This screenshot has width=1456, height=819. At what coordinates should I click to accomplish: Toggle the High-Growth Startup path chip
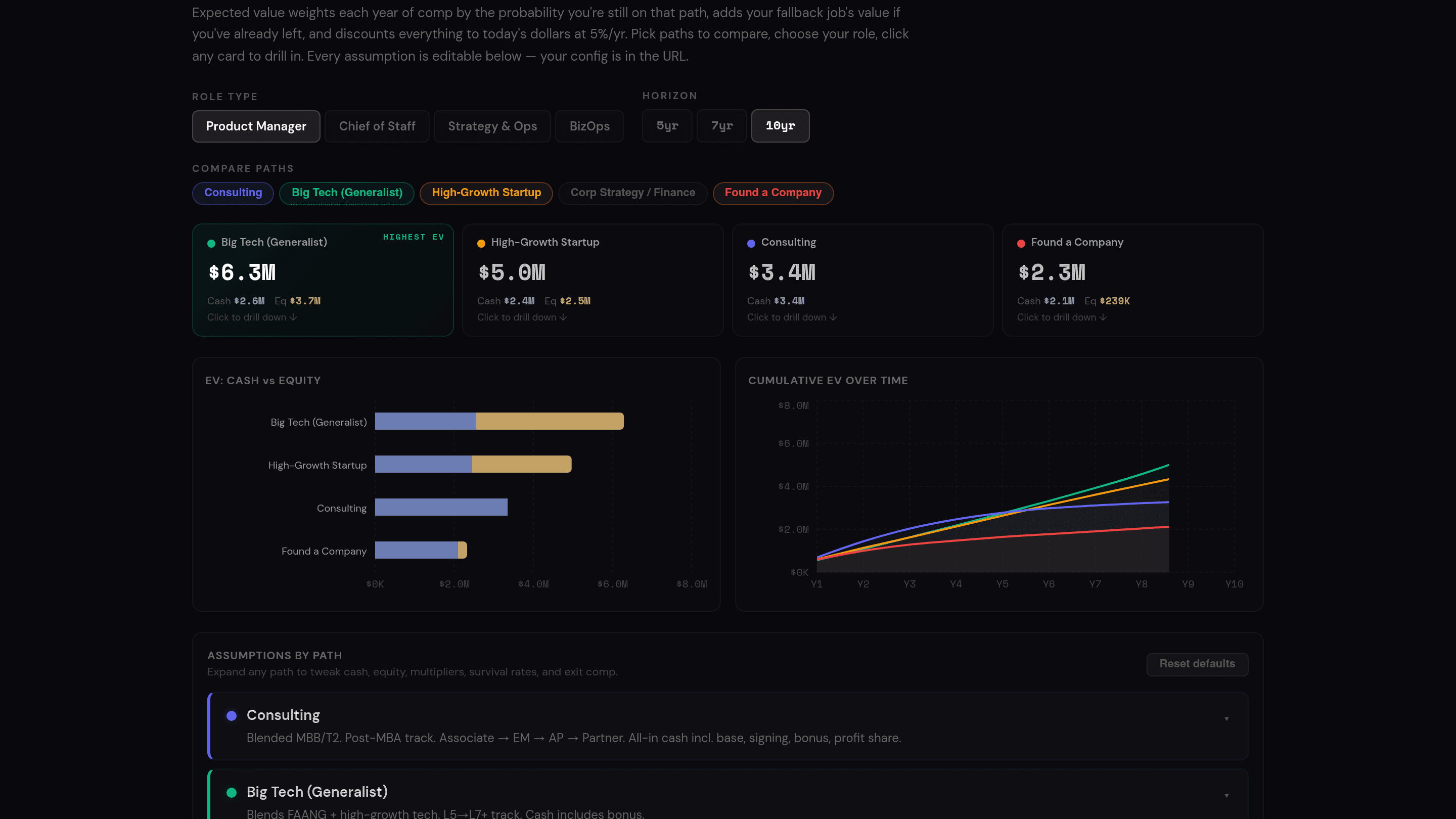tap(486, 193)
